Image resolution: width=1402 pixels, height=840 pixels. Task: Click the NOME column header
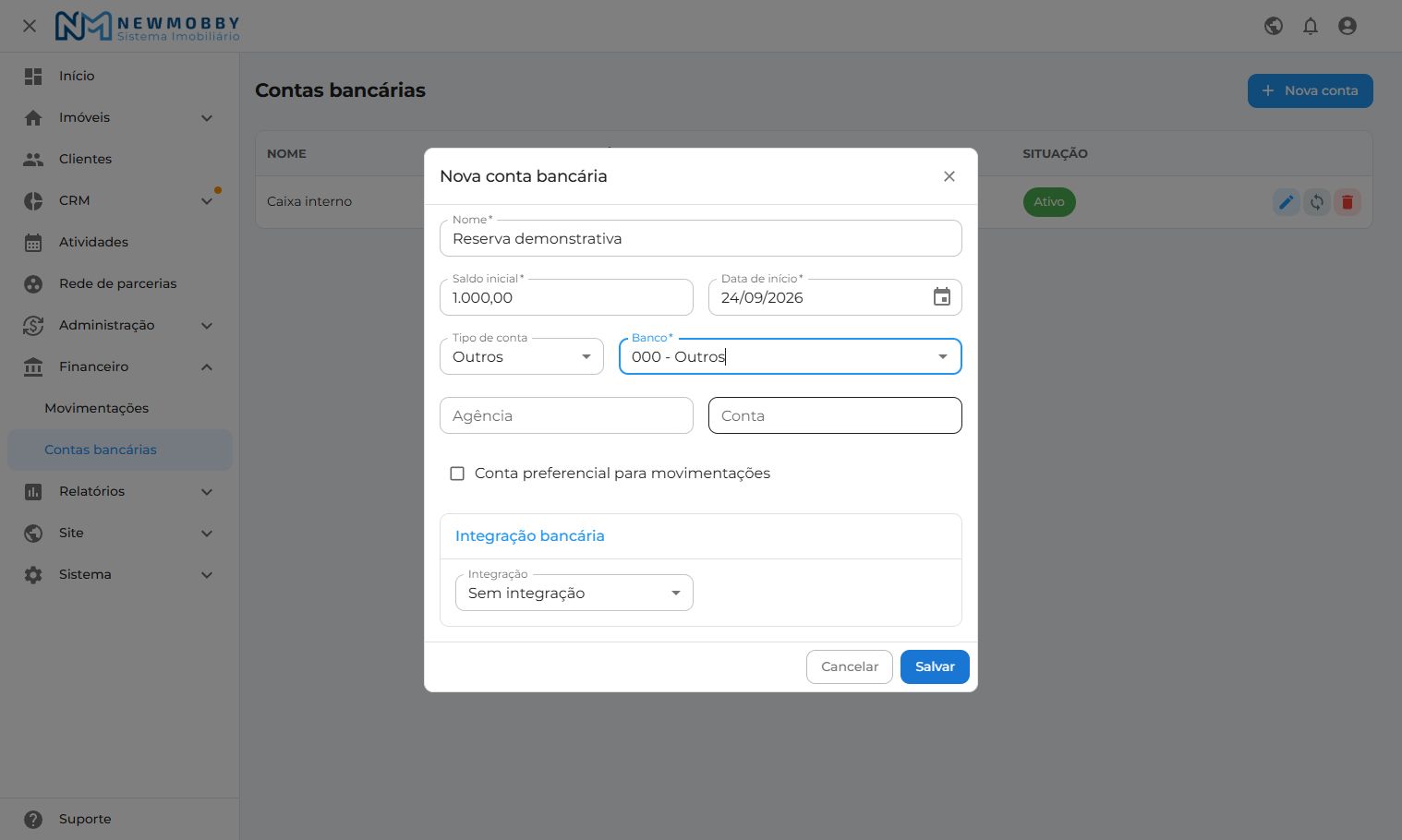click(x=286, y=154)
